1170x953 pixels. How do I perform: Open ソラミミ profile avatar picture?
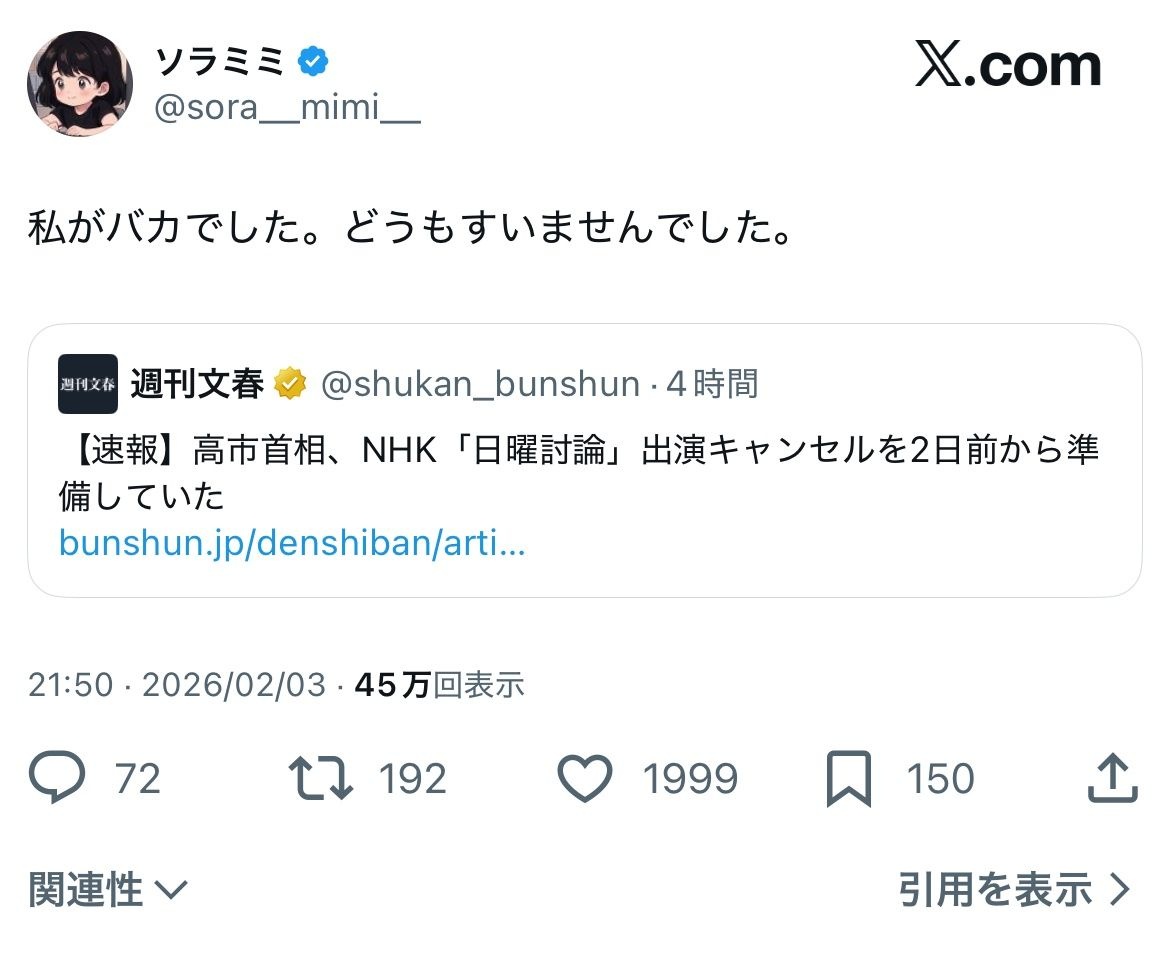tap(80, 84)
